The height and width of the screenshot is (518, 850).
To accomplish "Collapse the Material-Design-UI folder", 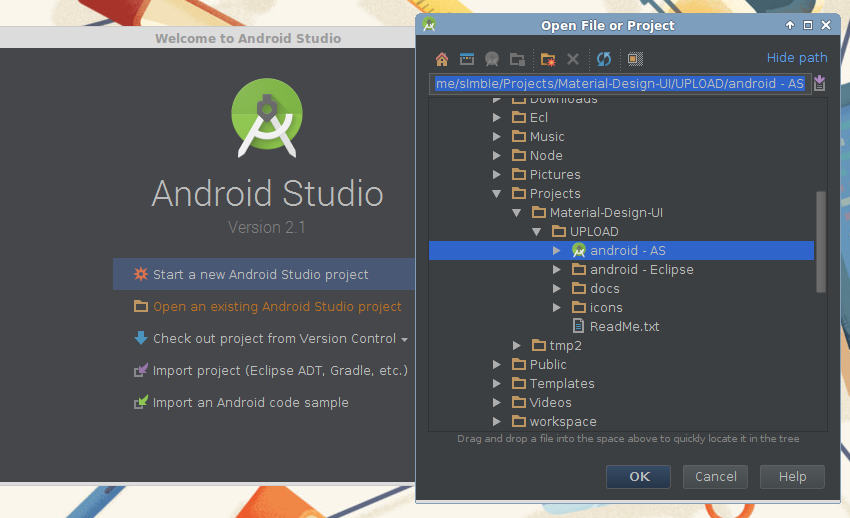I will [x=516, y=212].
